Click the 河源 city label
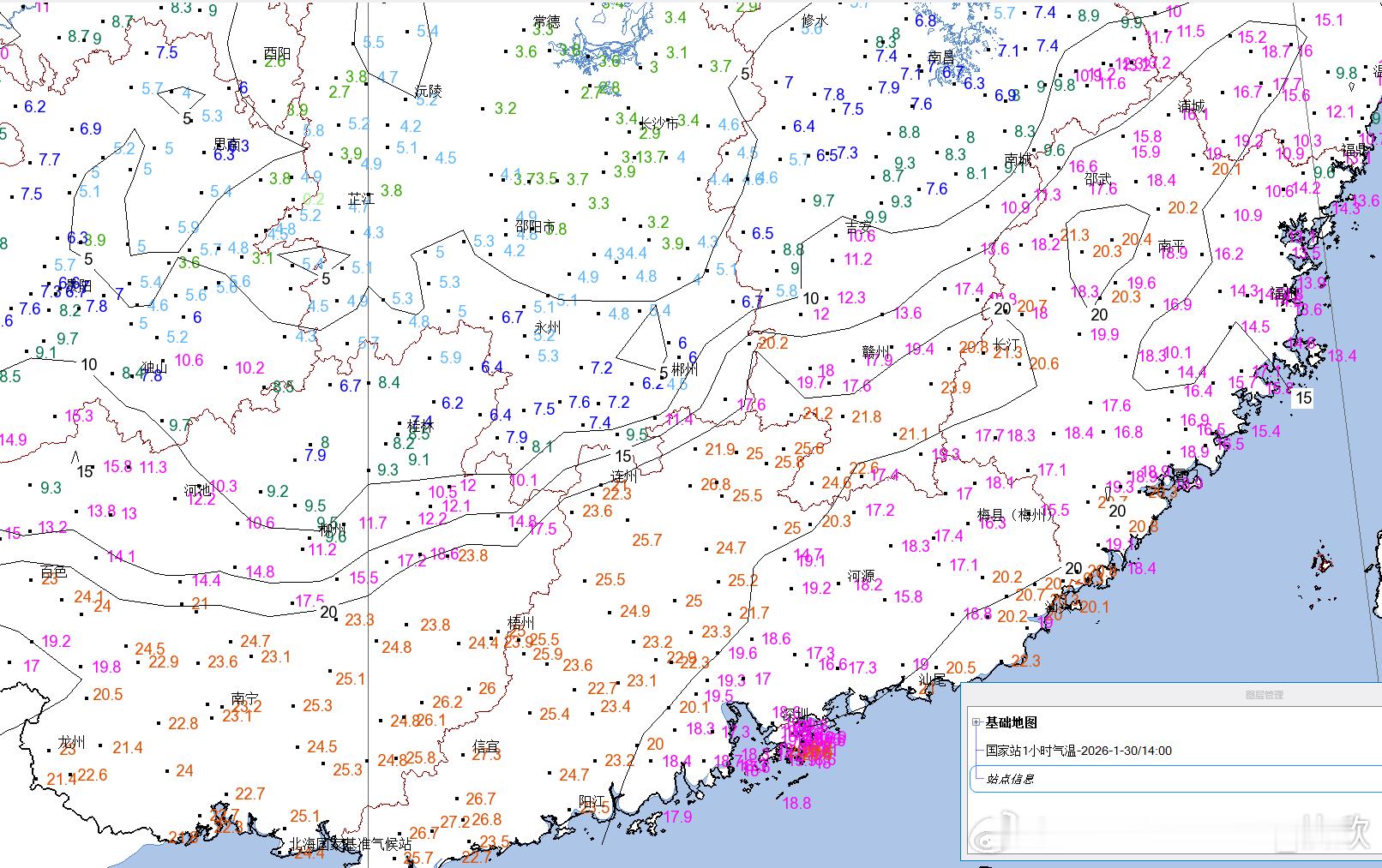Viewport: 1382px width, 868px height. tap(862, 576)
